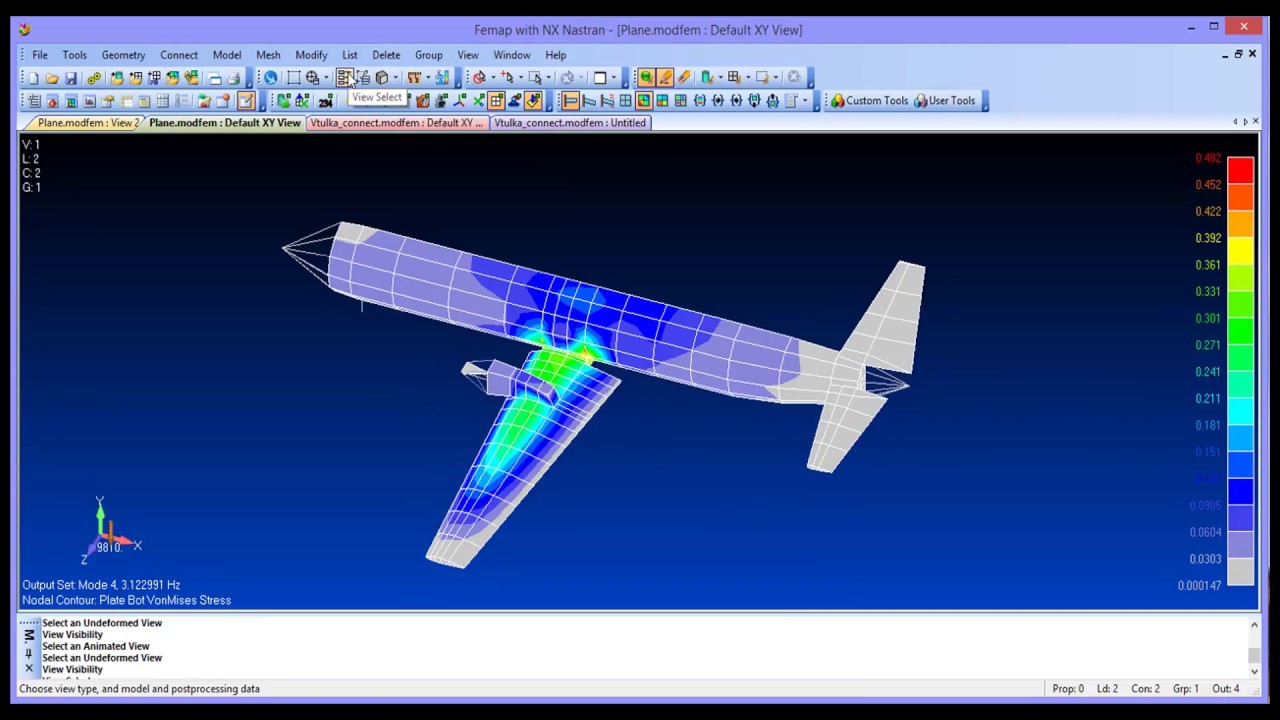
Task: Click the Open file folder icon
Action: pyautogui.click(x=52, y=77)
